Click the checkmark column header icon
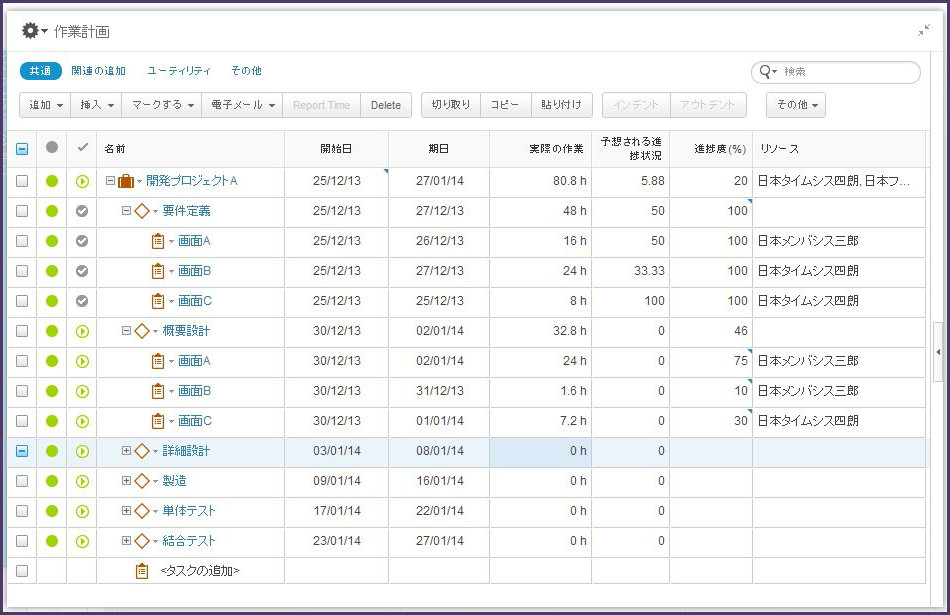Viewport: 950px width, 615px height. pos(82,147)
